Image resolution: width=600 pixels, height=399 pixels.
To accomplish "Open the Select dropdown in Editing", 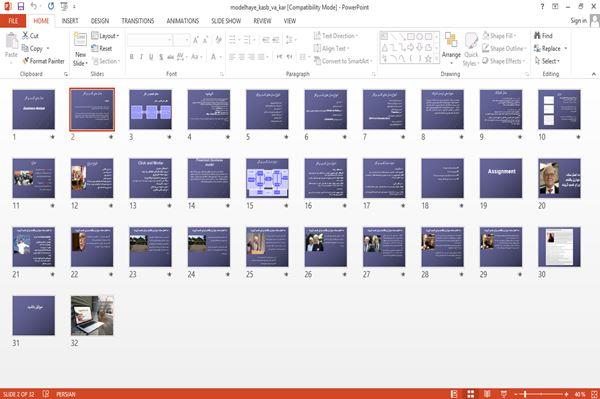I will coord(547,61).
